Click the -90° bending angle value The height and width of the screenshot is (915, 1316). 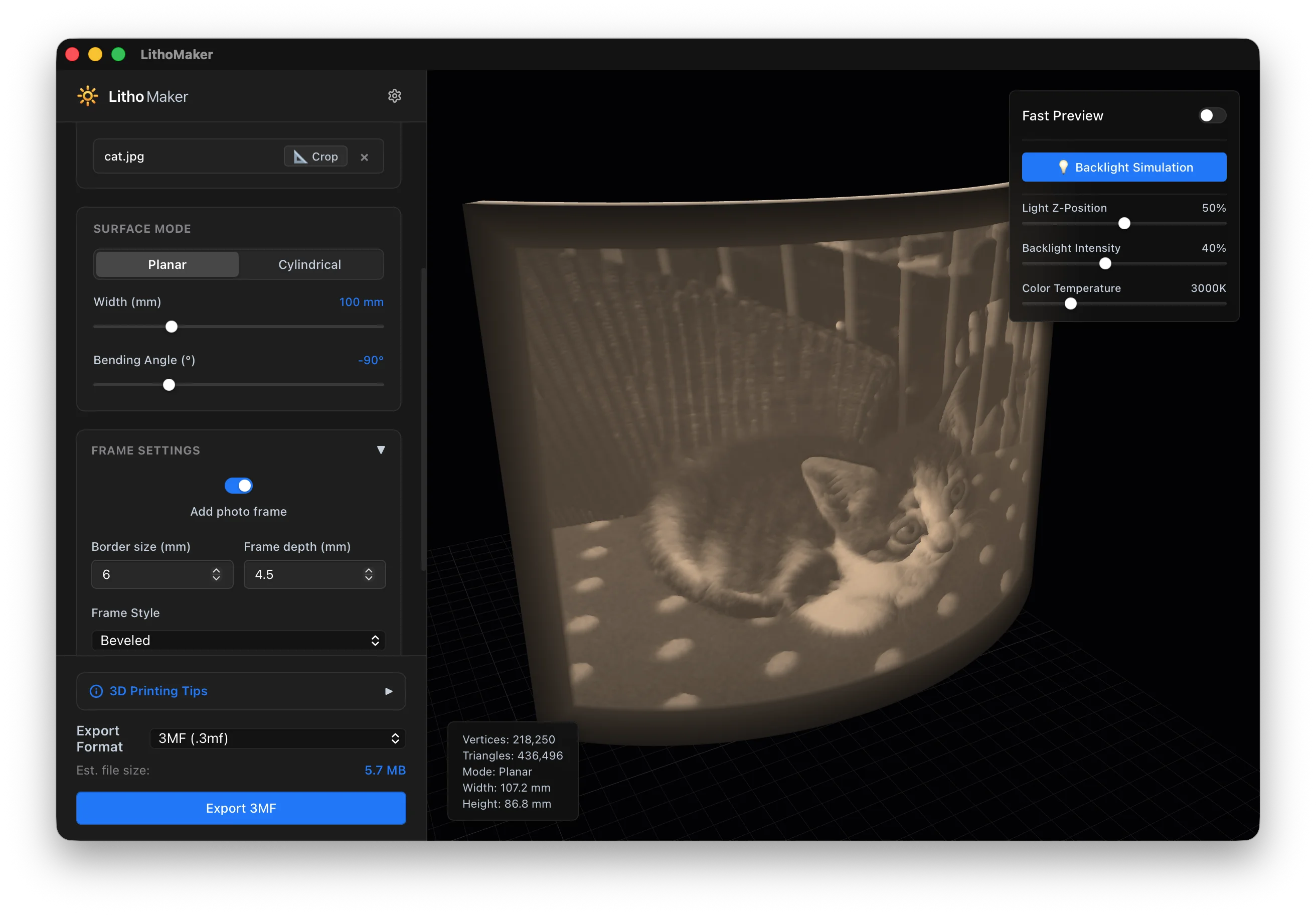(371, 360)
